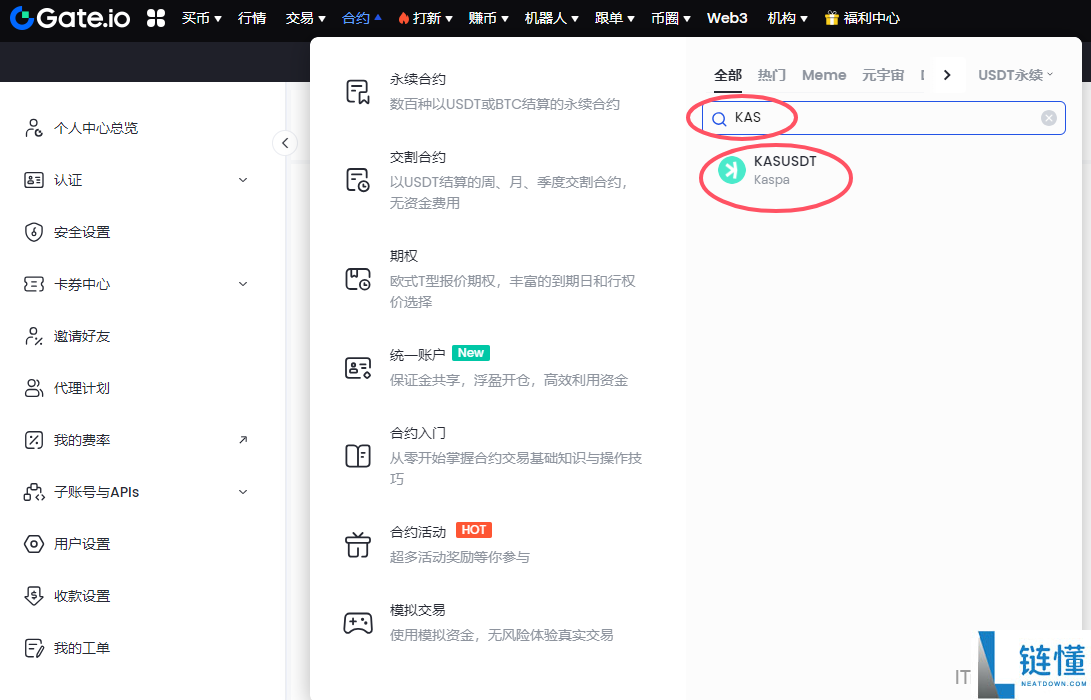Click the 永续合约 contract icon
1091x700 pixels.
click(358, 92)
